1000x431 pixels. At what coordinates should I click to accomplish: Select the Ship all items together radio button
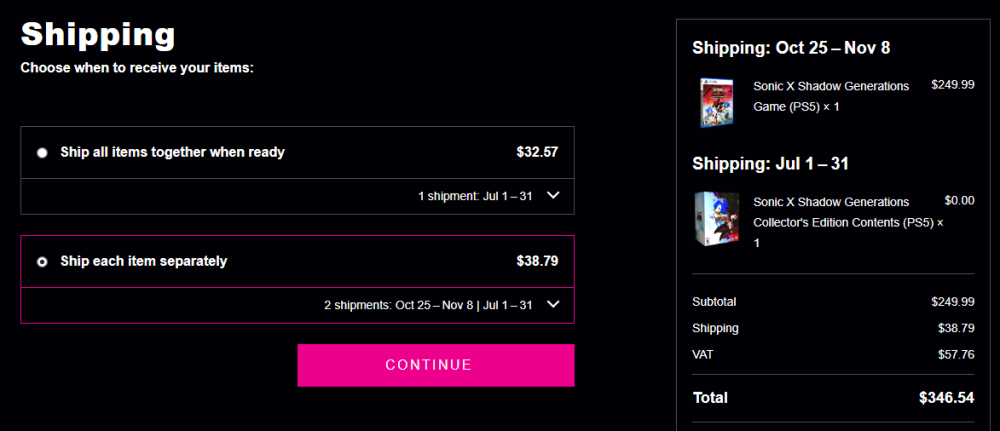(x=42, y=153)
